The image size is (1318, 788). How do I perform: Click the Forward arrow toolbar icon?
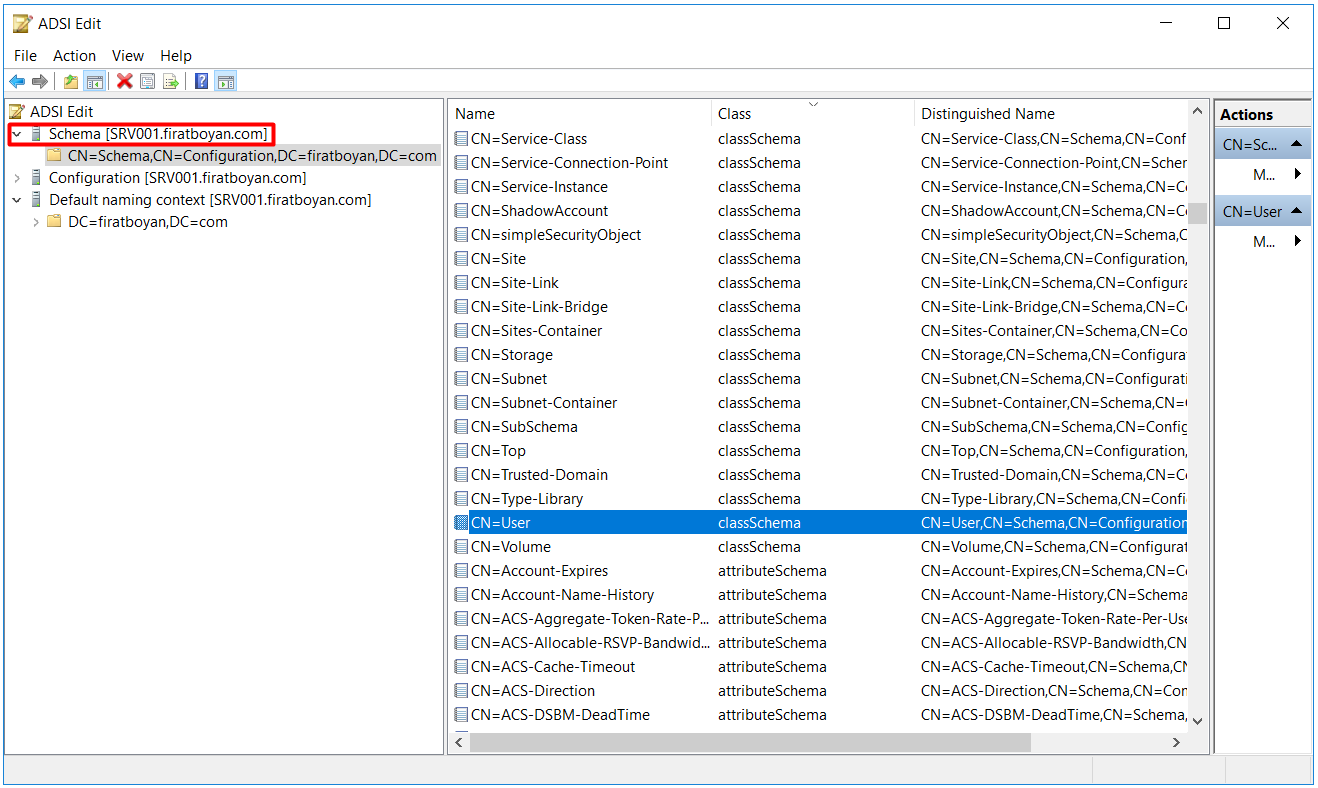(40, 82)
